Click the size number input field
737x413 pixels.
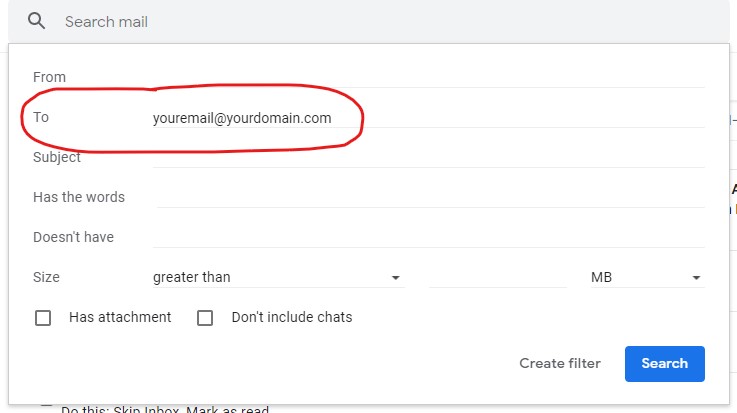coord(497,277)
